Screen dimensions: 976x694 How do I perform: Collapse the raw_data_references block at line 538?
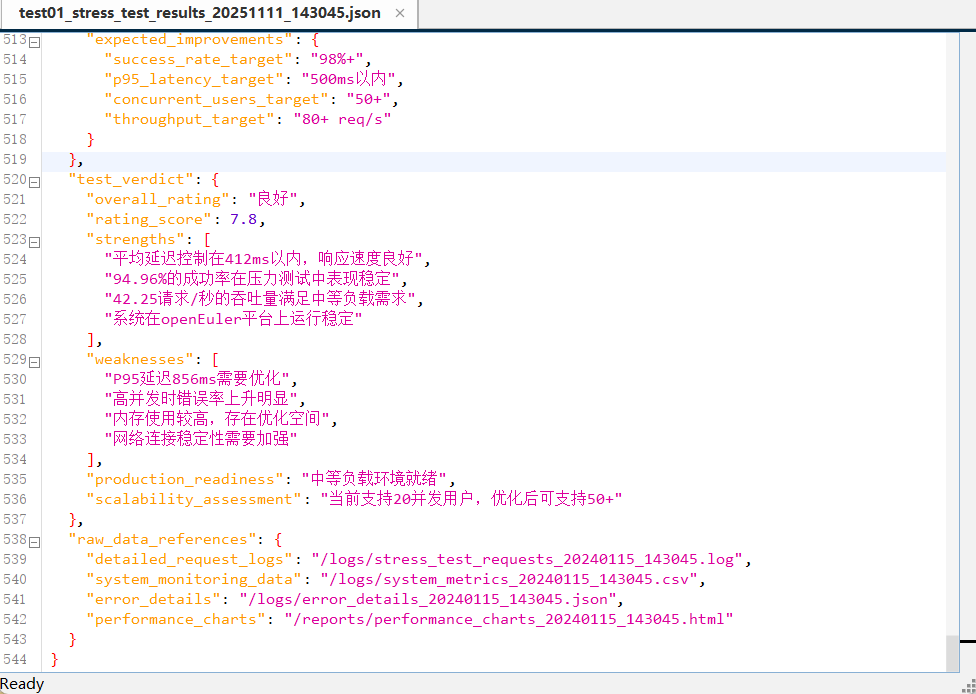[x=35, y=542]
